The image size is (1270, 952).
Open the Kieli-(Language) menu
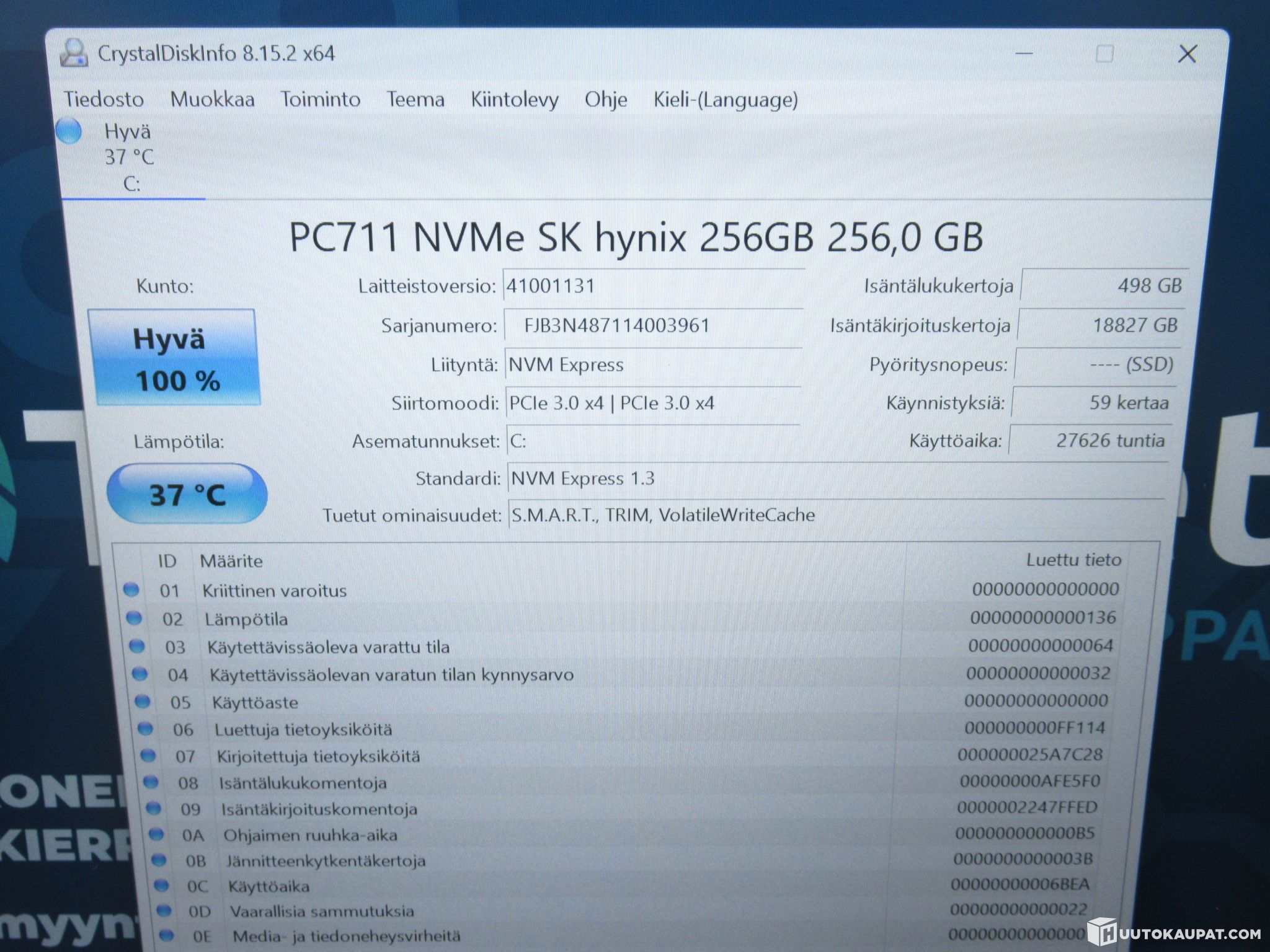click(726, 100)
